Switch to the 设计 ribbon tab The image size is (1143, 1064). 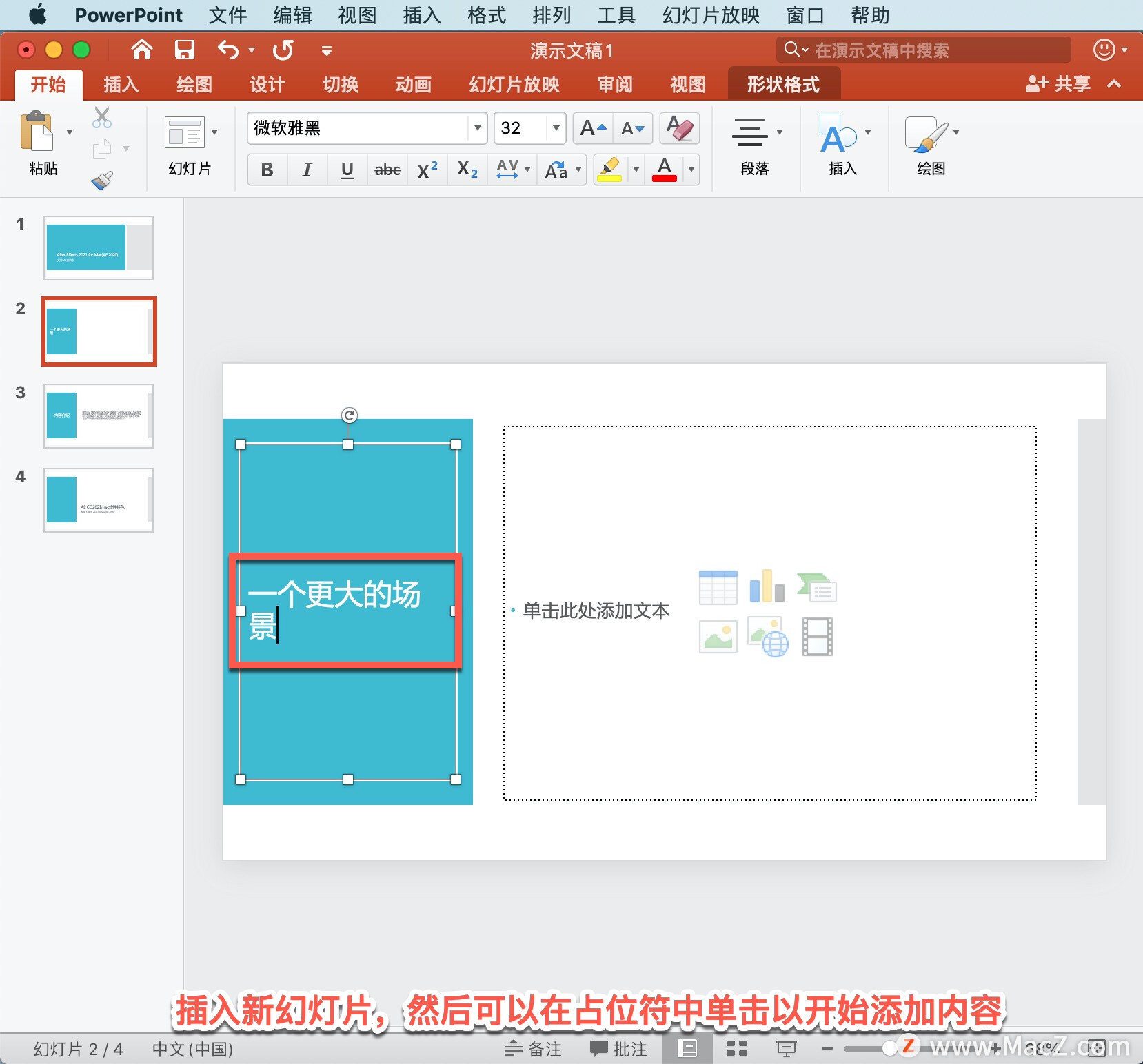pyautogui.click(x=267, y=85)
